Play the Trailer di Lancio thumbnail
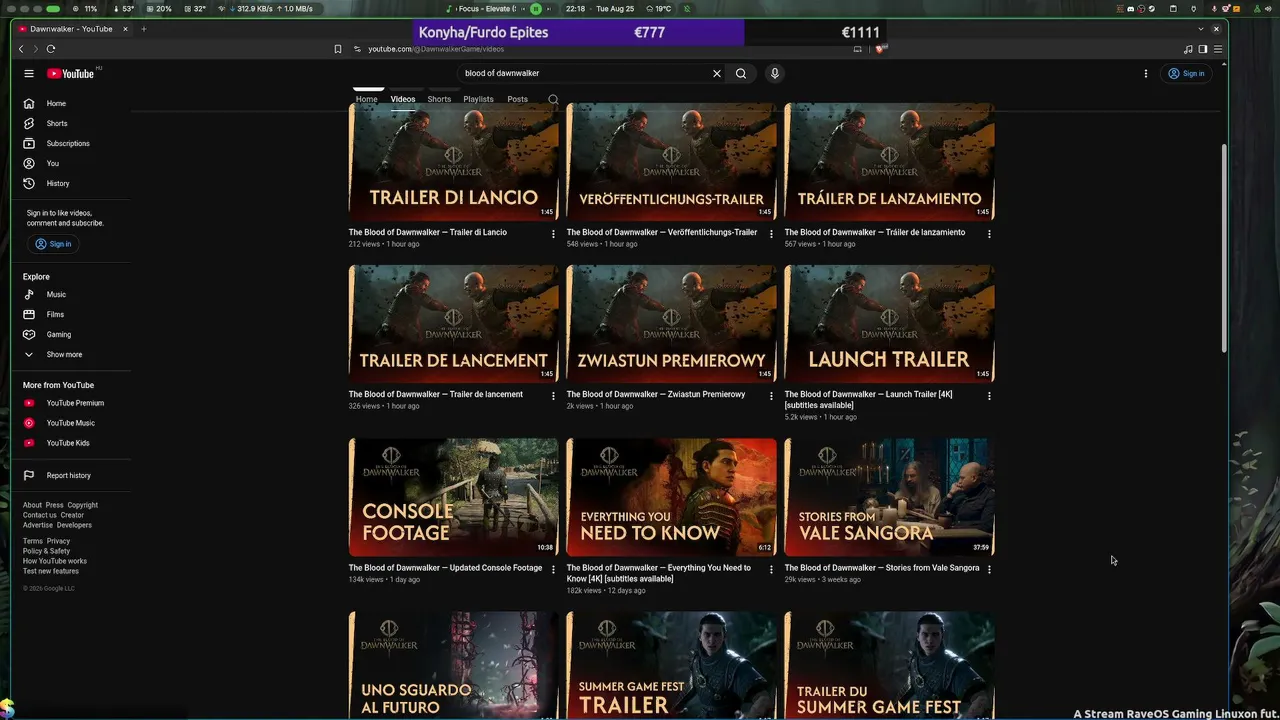The width and height of the screenshot is (1280, 720). pyautogui.click(x=453, y=161)
